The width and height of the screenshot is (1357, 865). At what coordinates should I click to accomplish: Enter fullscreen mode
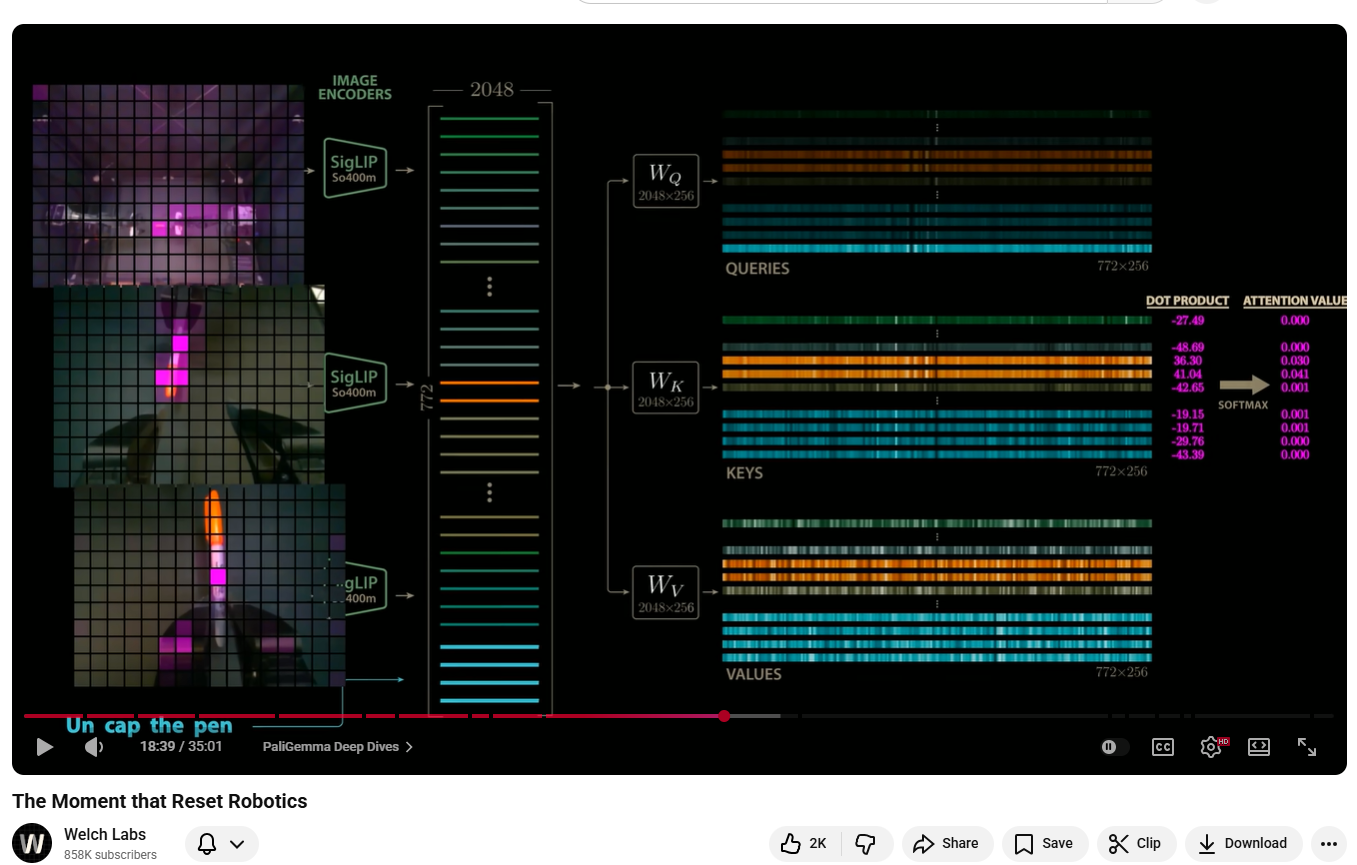(1306, 746)
